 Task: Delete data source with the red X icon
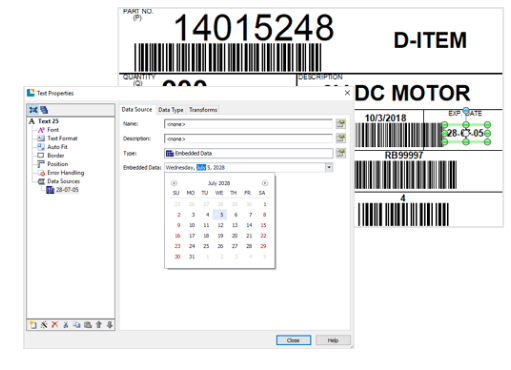pyautogui.click(x=55, y=325)
